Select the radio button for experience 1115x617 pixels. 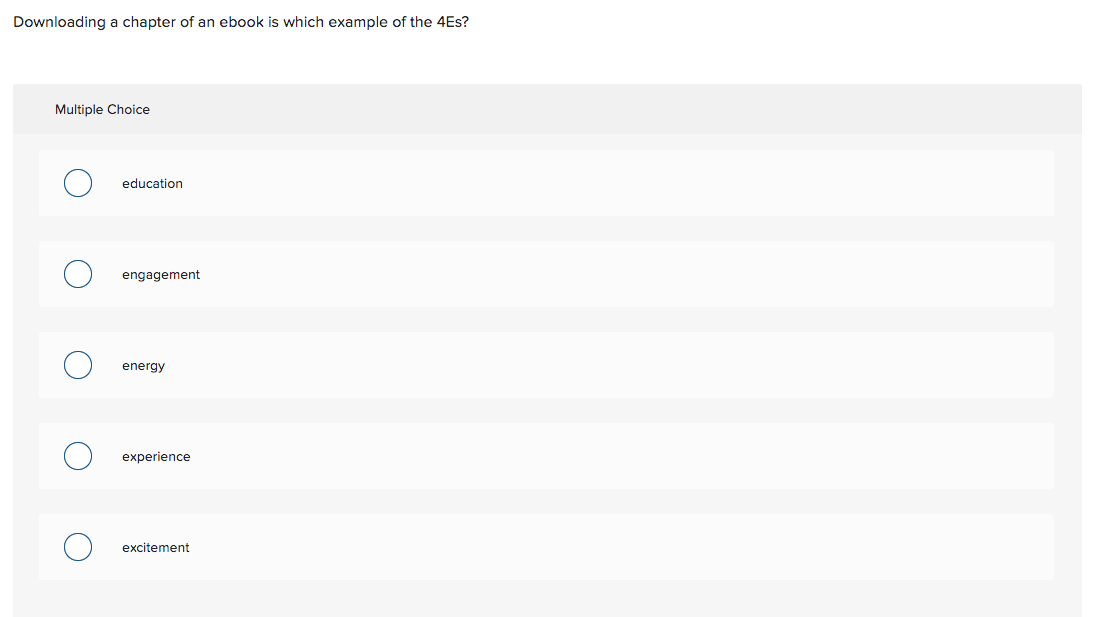click(78, 456)
